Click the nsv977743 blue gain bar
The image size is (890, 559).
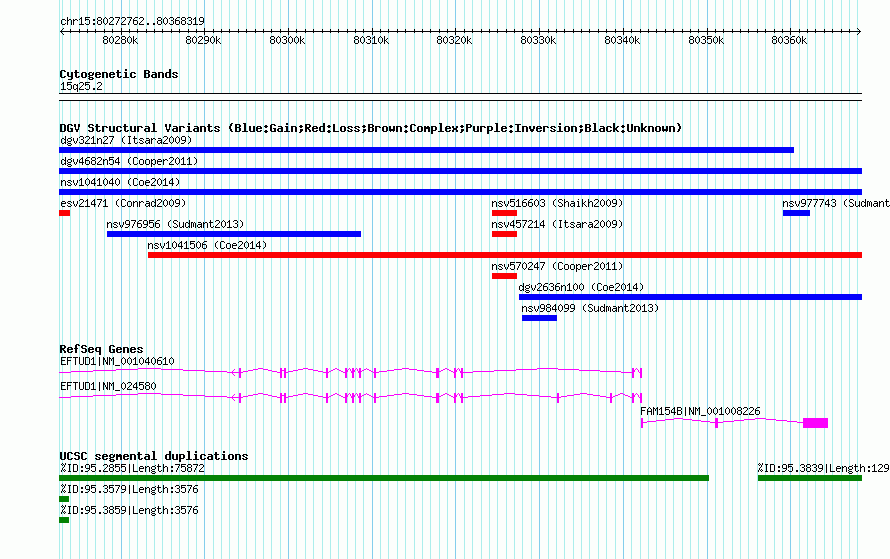point(796,213)
